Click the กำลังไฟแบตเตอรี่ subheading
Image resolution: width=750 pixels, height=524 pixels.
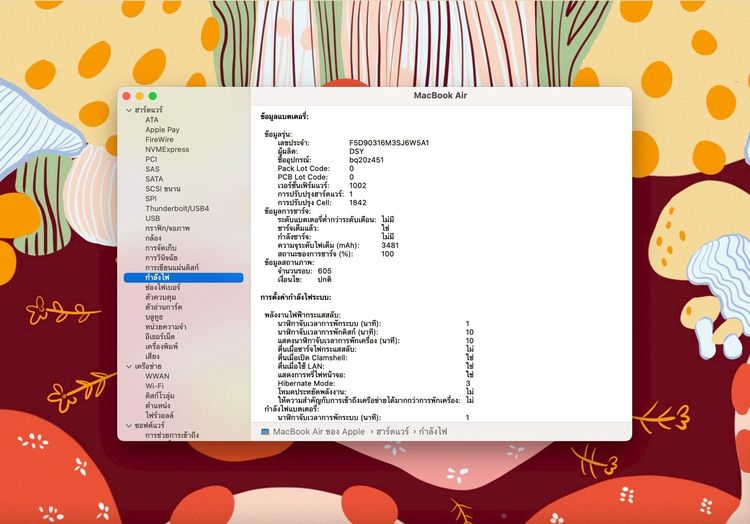tap(291, 409)
